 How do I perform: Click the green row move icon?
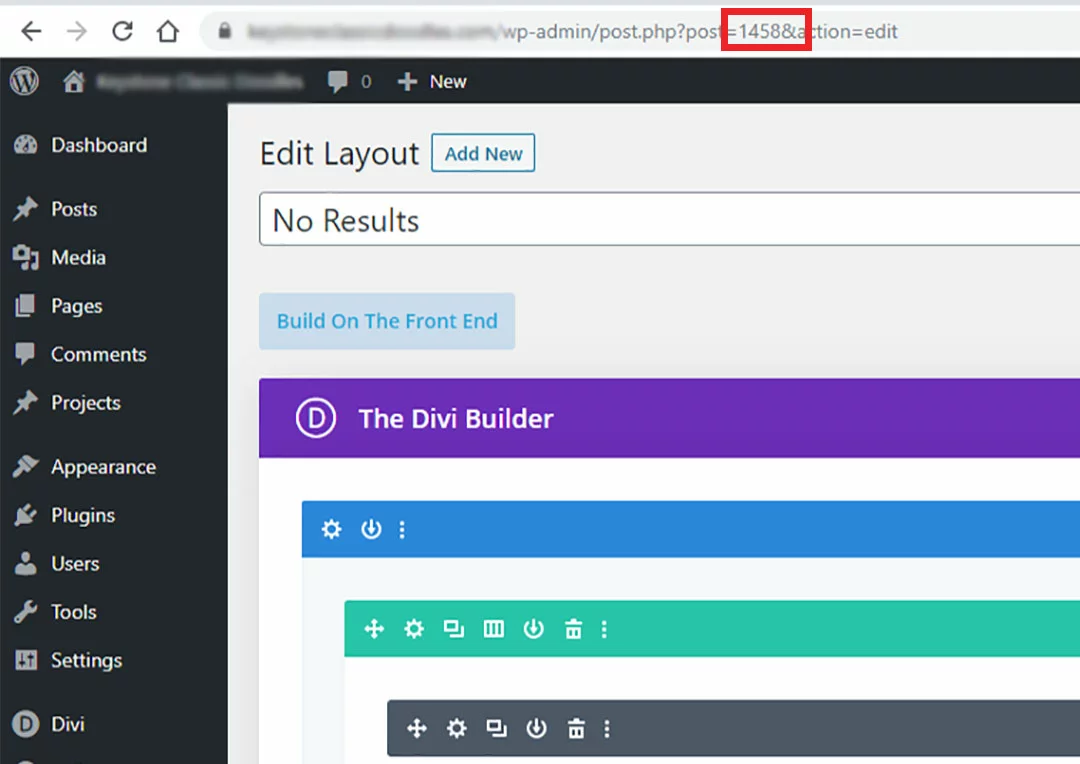coord(374,628)
